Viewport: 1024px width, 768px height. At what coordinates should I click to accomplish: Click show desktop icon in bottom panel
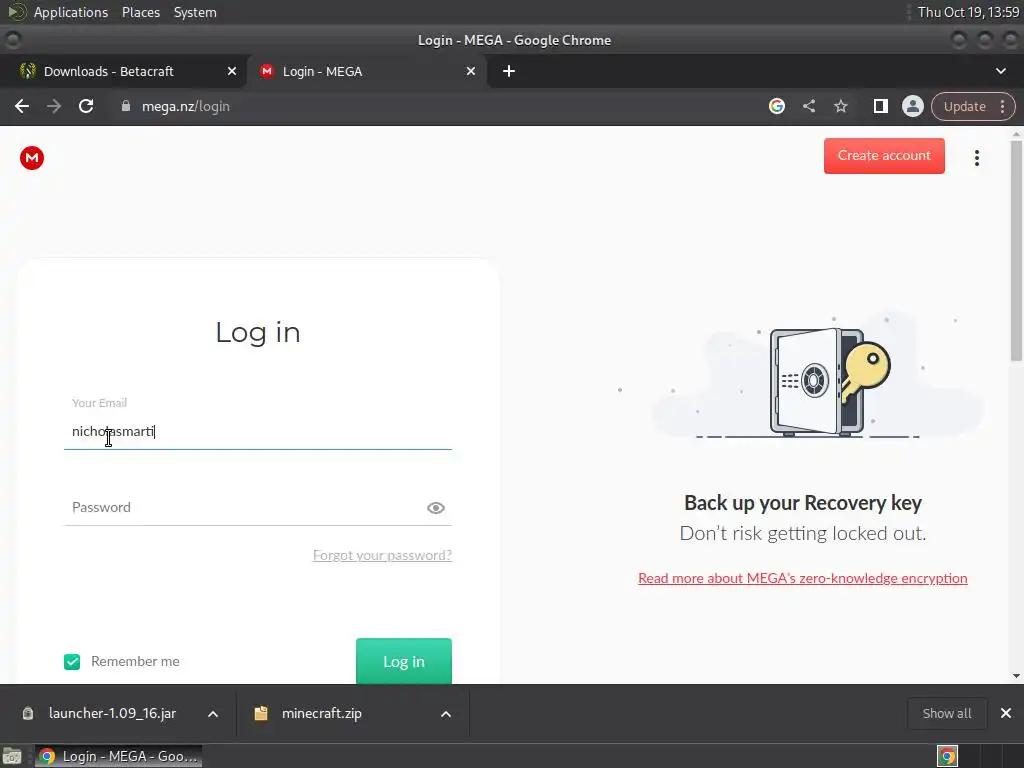coord(12,756)
